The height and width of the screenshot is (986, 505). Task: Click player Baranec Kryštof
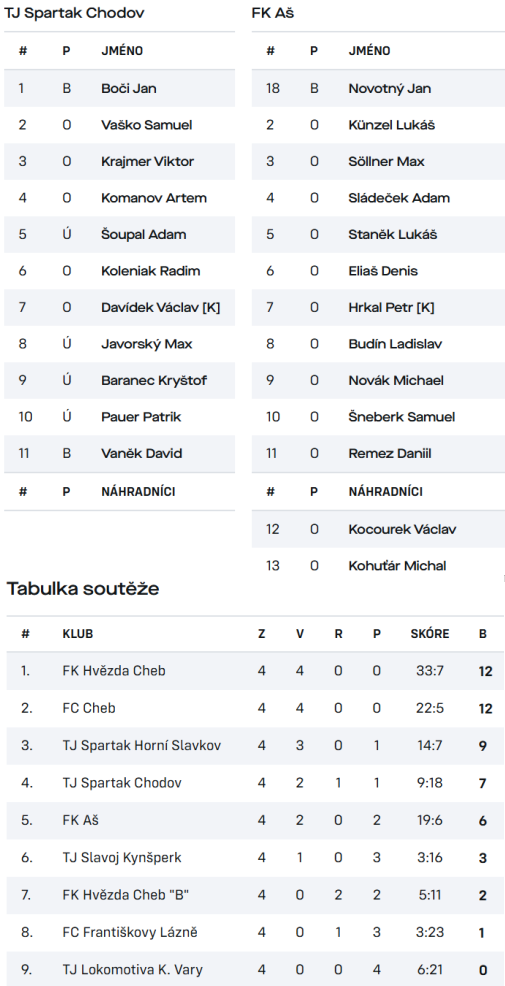154,380
